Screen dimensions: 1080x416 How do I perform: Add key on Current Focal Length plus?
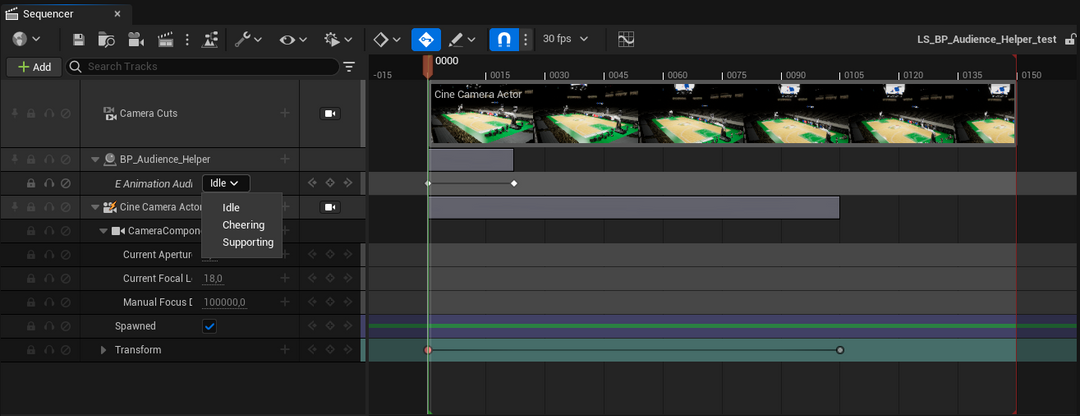284,278
